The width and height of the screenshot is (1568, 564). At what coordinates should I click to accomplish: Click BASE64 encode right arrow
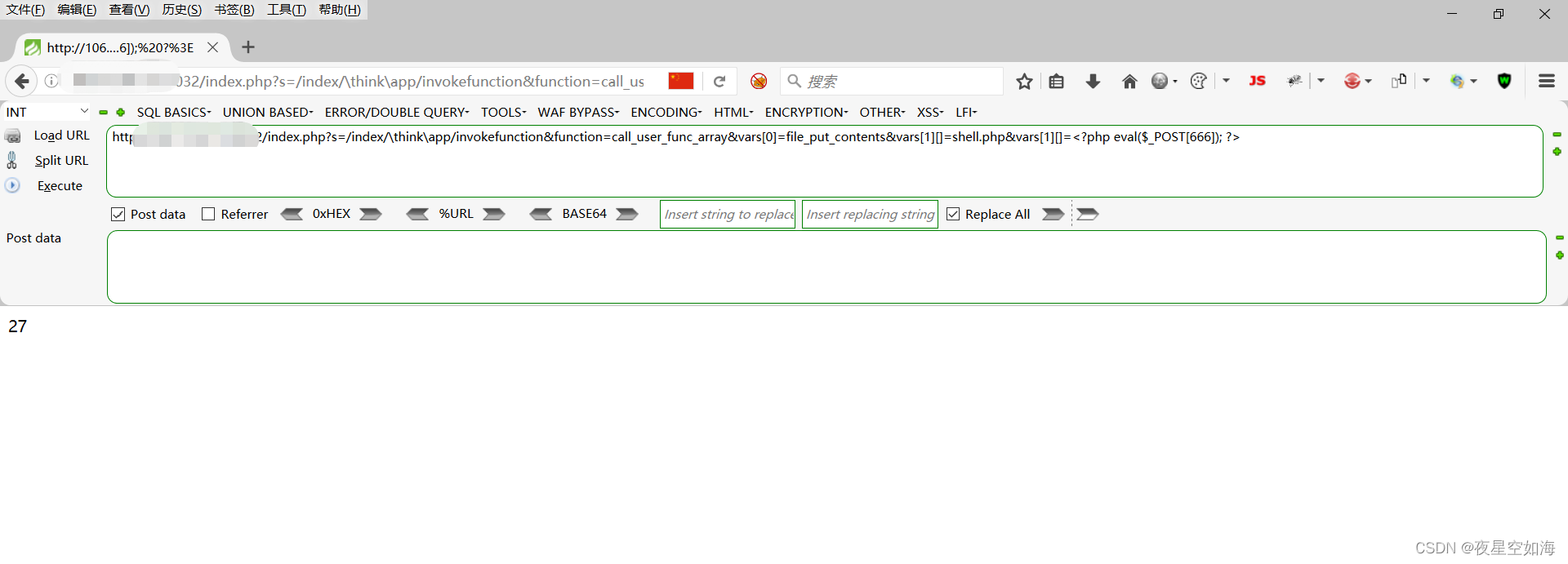point(627,214)
